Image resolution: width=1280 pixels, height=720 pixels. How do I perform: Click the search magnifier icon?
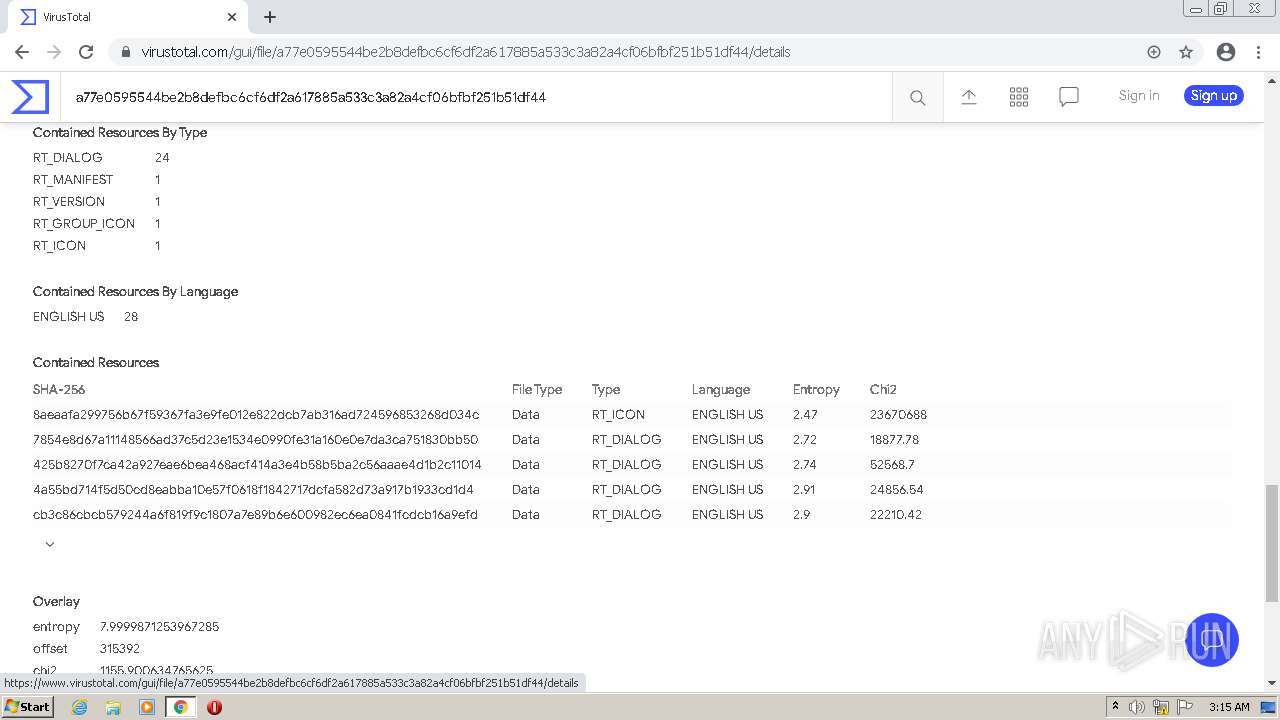(x=917, y=97)
